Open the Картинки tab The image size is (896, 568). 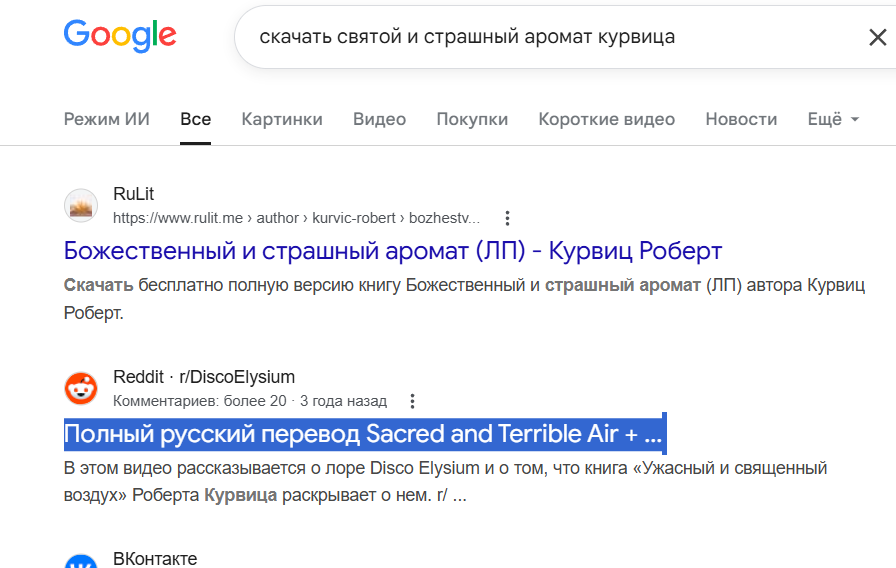click(x=282, y=119)
